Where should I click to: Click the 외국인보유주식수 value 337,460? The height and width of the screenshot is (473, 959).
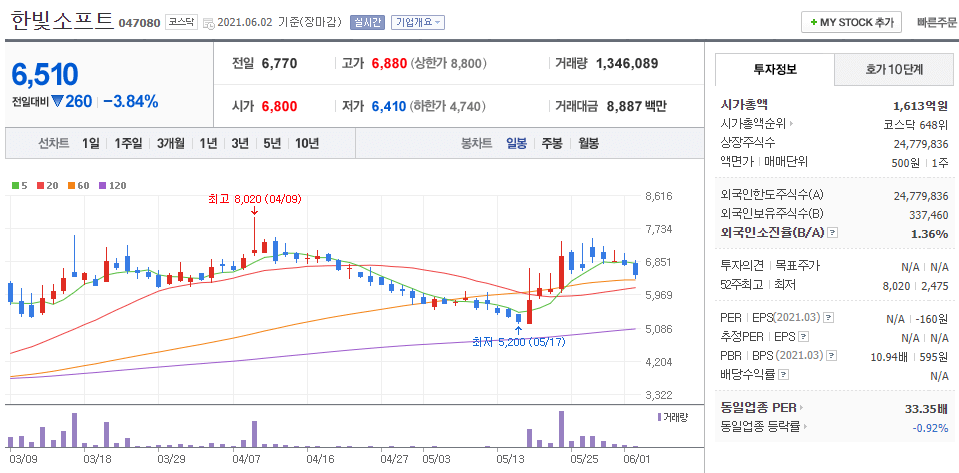pyautogui.click(x=929, y=215)
